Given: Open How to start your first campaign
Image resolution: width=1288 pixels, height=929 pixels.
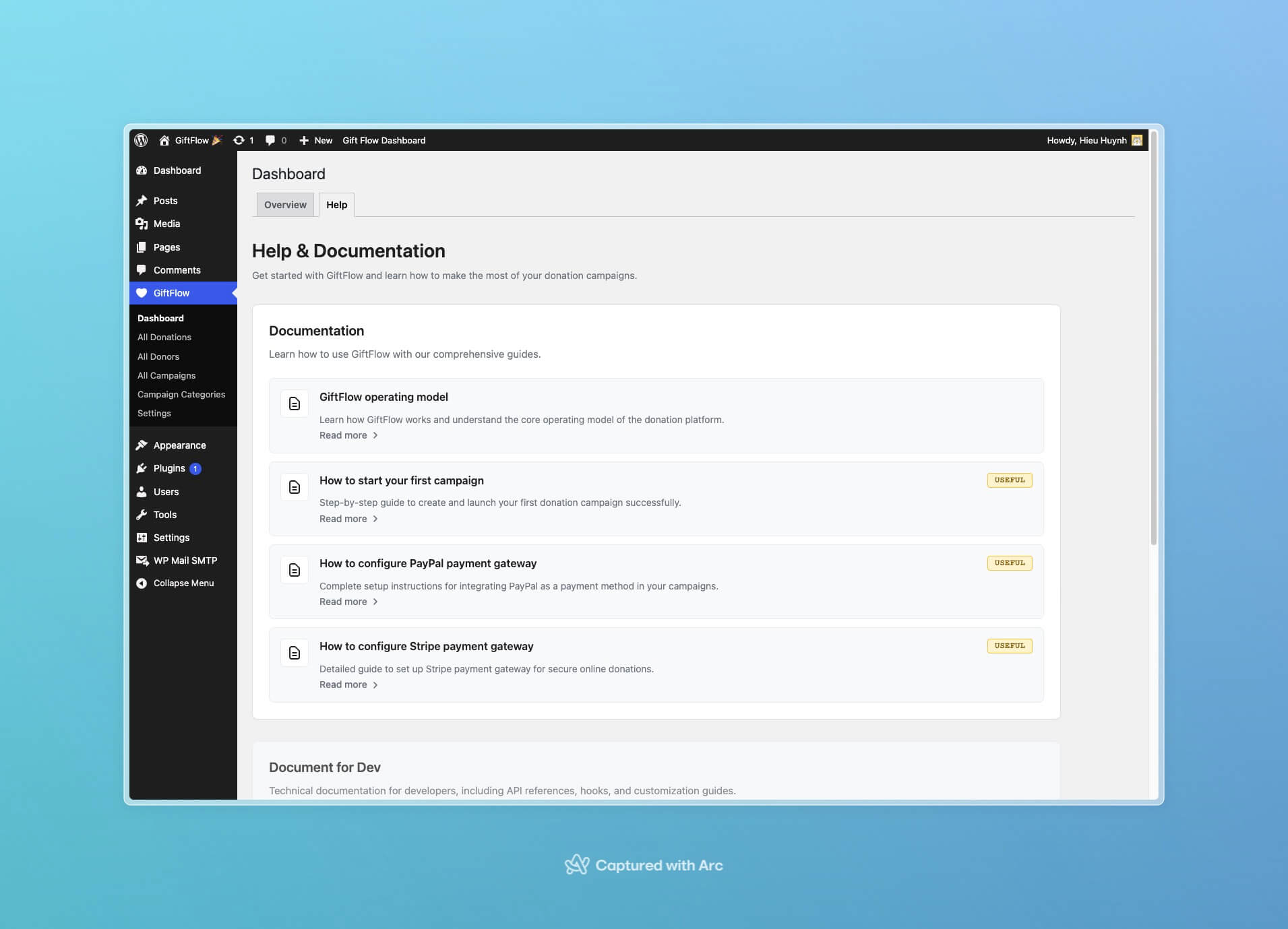Looking at the screenshot, I should click(x=402, y=480).
